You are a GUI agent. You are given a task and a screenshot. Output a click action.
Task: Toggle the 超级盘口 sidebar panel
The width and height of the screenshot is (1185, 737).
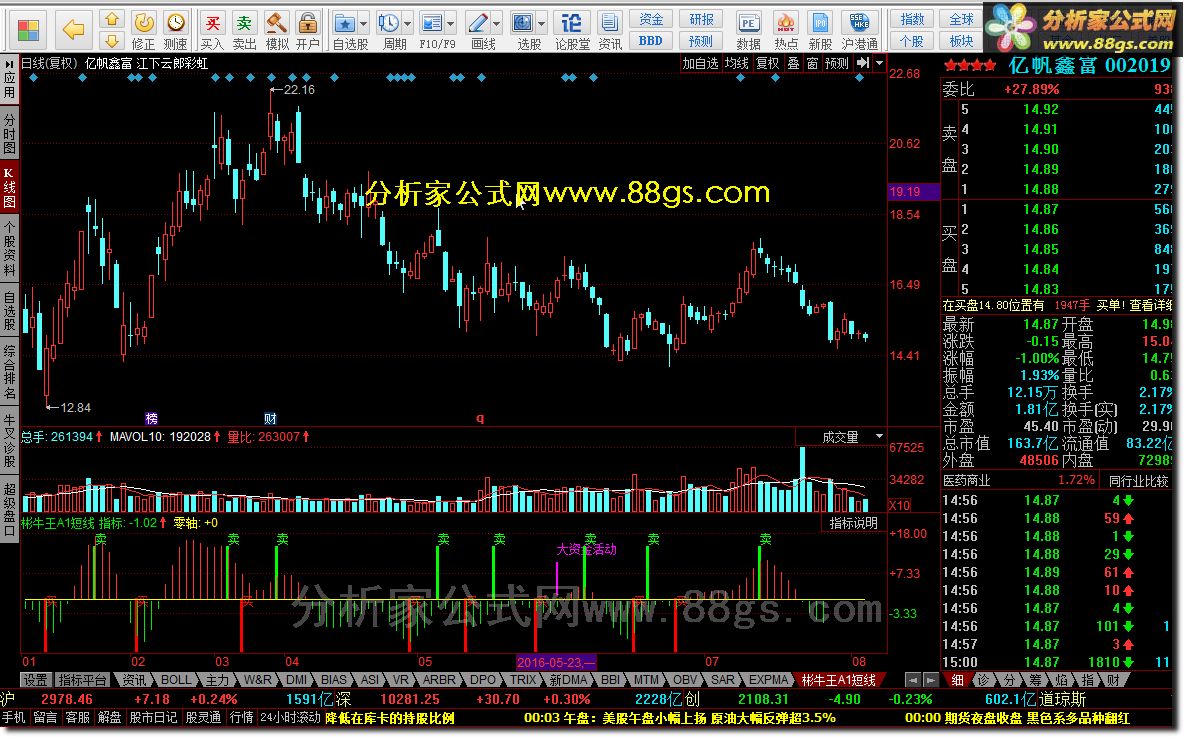tap(9, 509)
